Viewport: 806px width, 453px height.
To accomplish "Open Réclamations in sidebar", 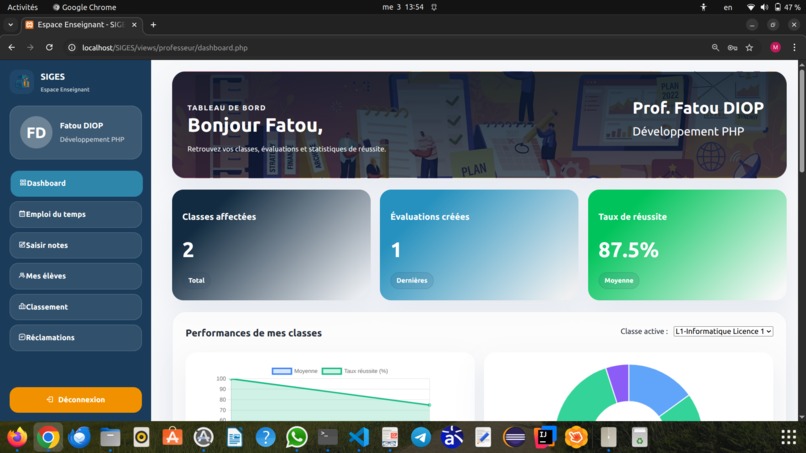I will pyautogui.click(x=76, y=338).
